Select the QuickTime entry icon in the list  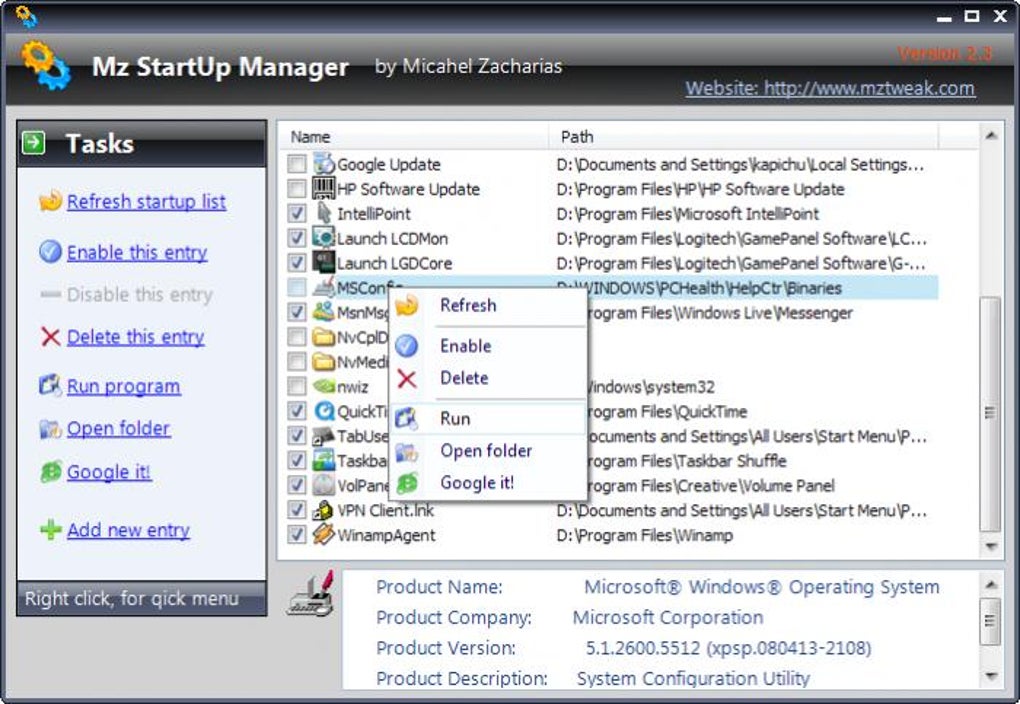point(324,411)
